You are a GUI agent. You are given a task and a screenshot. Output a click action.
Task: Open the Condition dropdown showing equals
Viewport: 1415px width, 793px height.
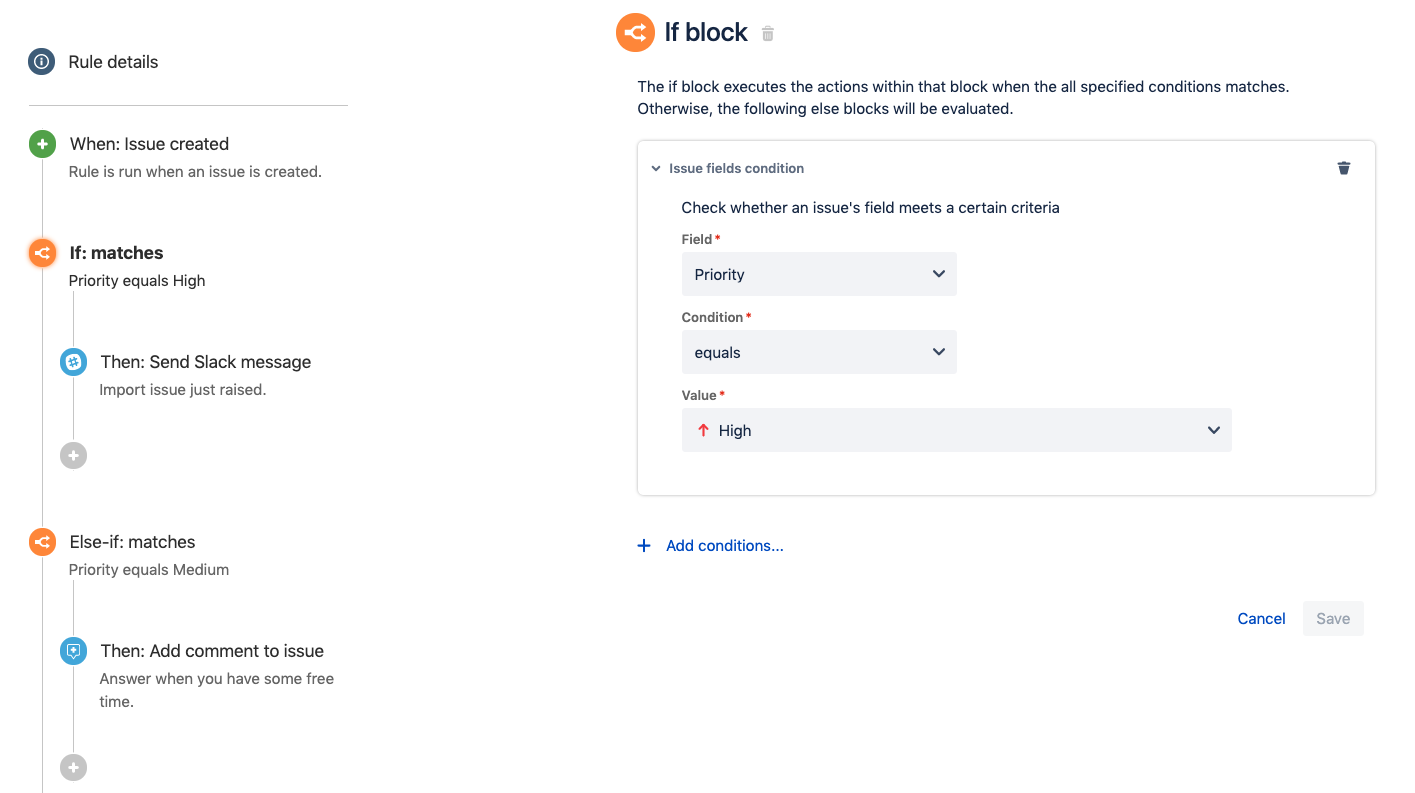tap(819, 352)
